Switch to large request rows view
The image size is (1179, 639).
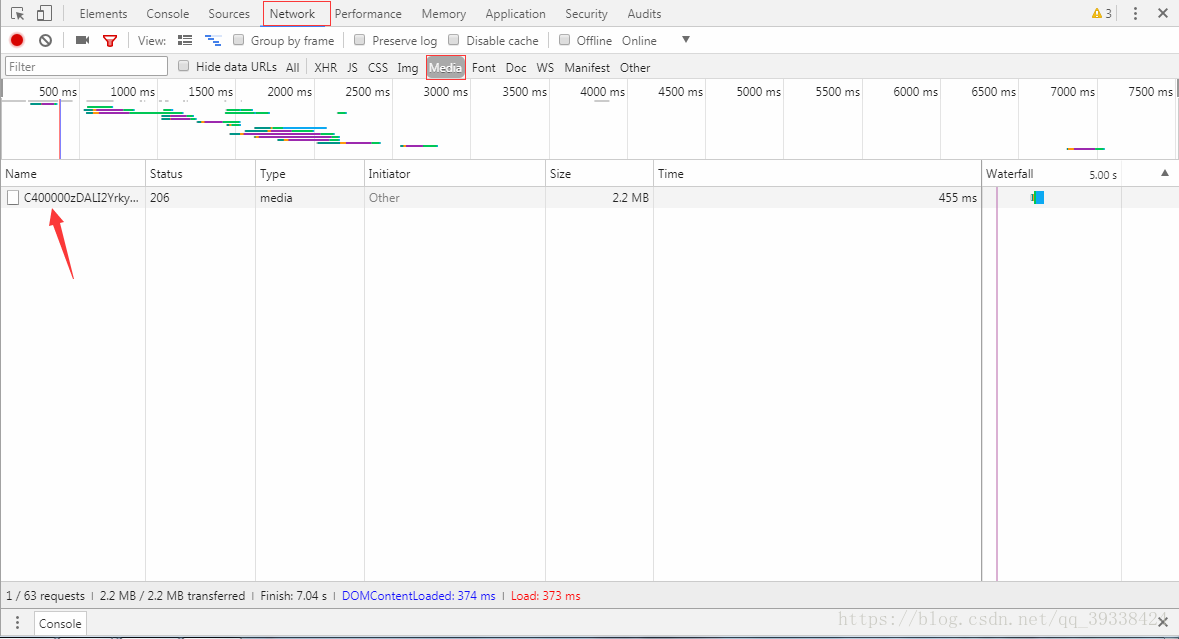pyautogui.click(x=185, y=40)
